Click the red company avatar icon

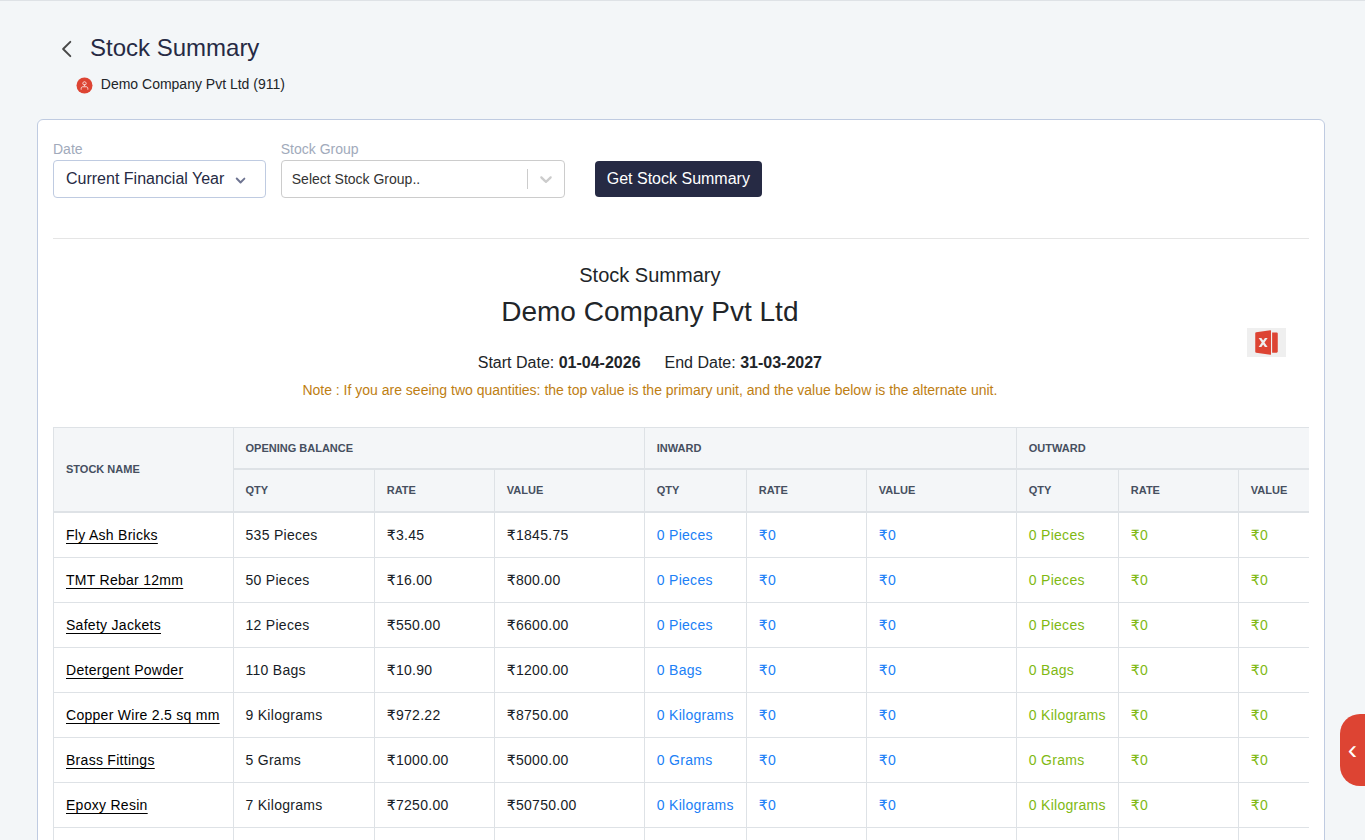pyautogui.click(x=84, y=85)
